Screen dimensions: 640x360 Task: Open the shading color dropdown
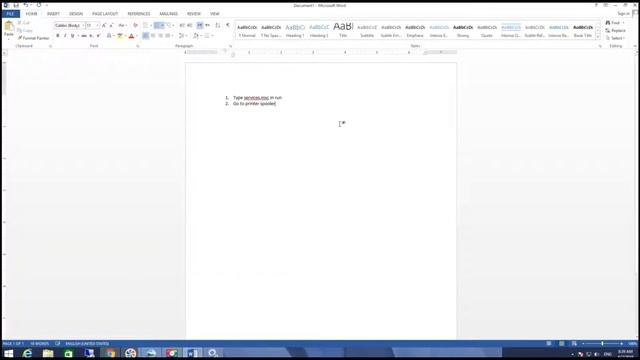[x=201, y=36]
